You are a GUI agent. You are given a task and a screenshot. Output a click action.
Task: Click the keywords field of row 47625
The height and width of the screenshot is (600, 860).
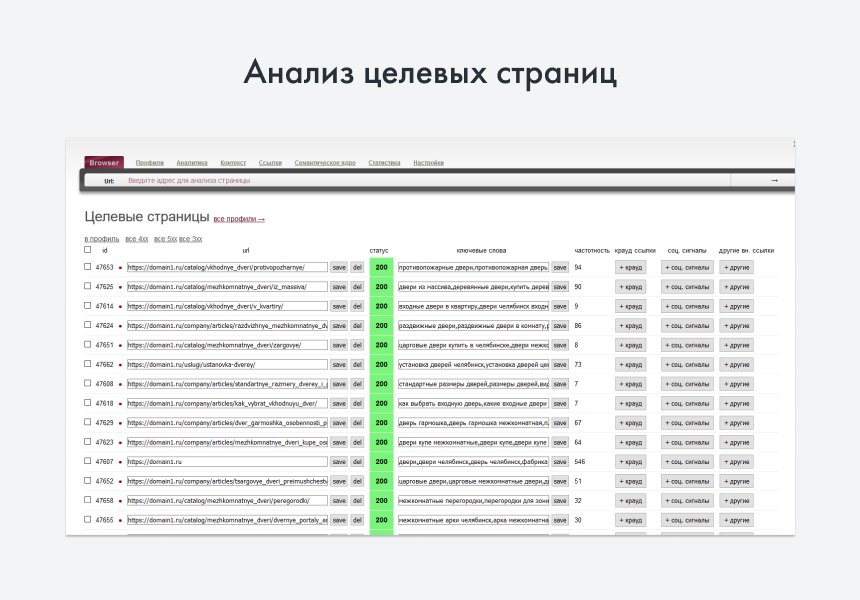pos(473,287)
